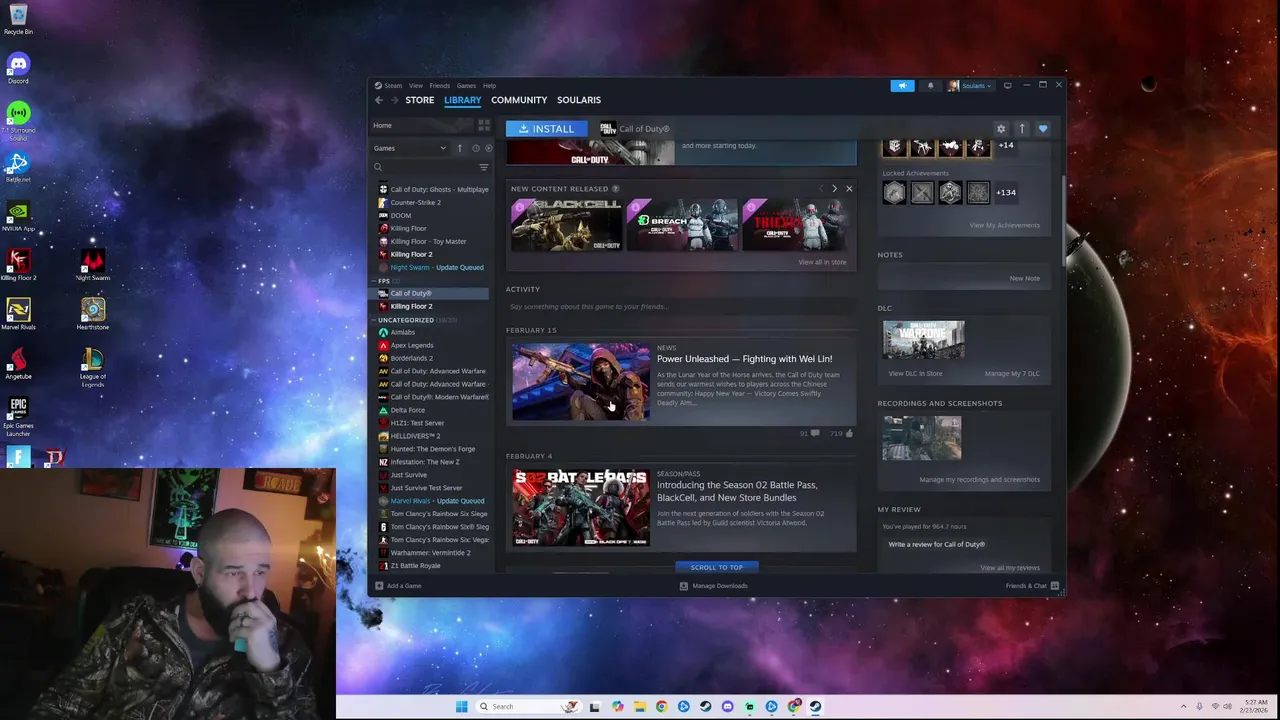Select DOOM in the library list
This screenshot has width=1280, height=720.
pos(400,215)
